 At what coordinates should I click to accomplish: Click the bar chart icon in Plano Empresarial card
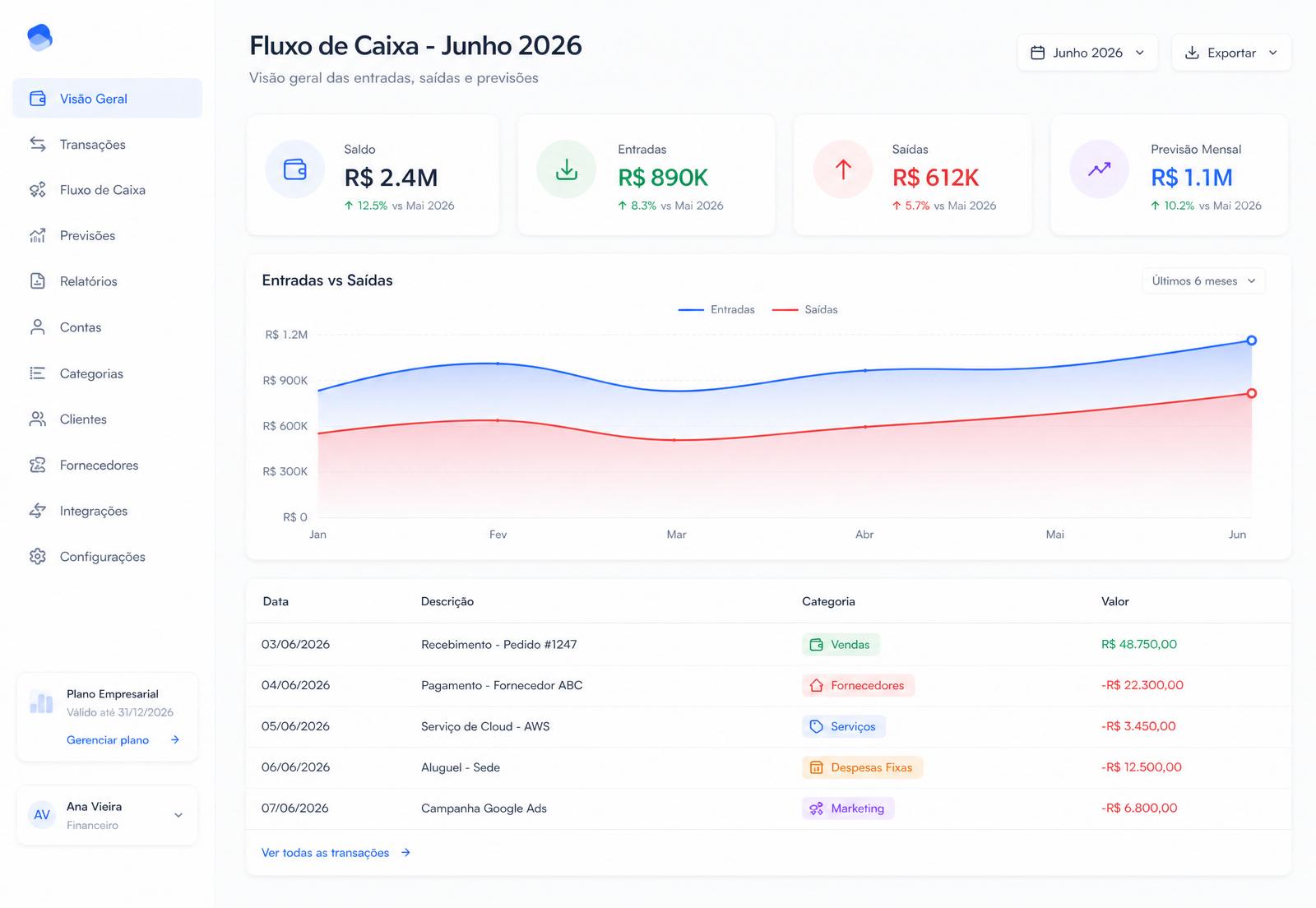[x=41, y=702]
